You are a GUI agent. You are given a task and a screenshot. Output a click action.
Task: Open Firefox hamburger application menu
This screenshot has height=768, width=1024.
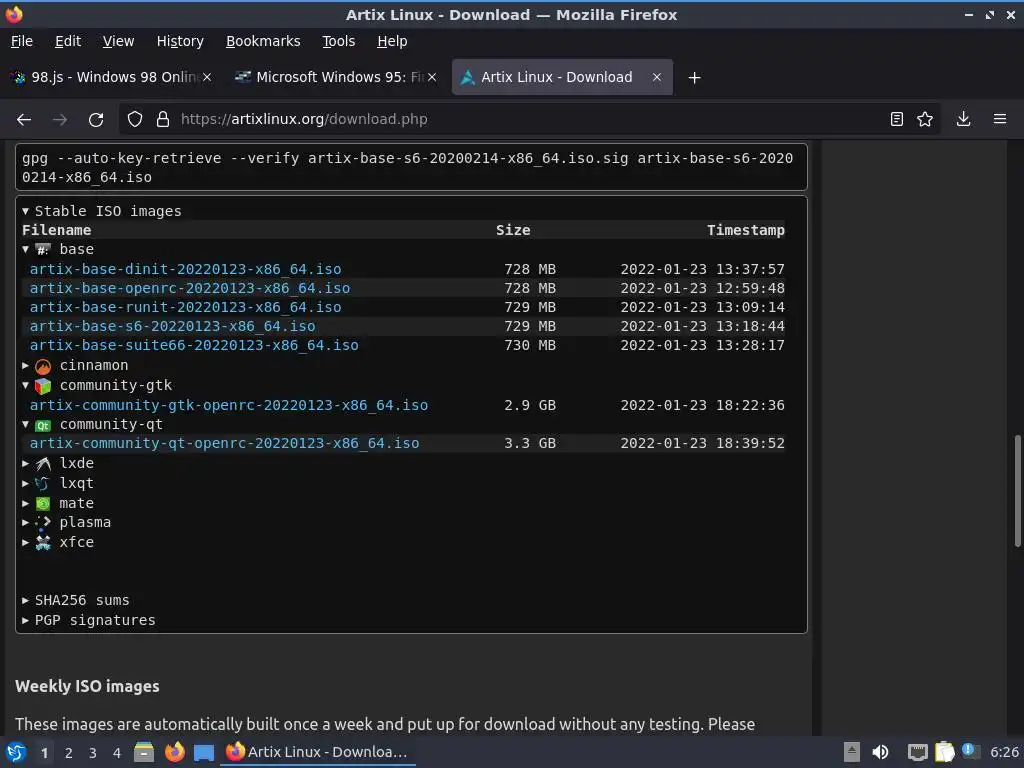coord(1000,119)
